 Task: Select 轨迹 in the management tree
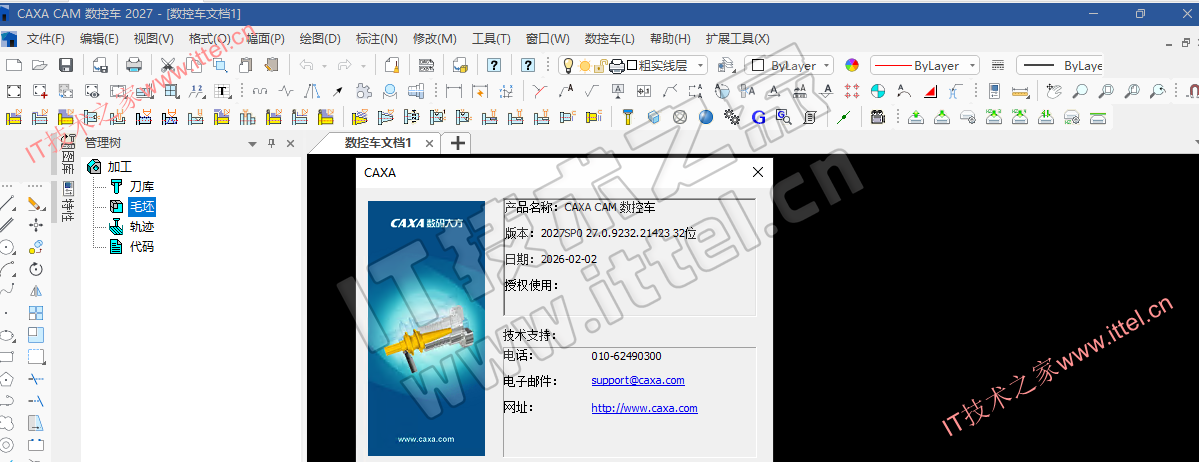[142, 226]
